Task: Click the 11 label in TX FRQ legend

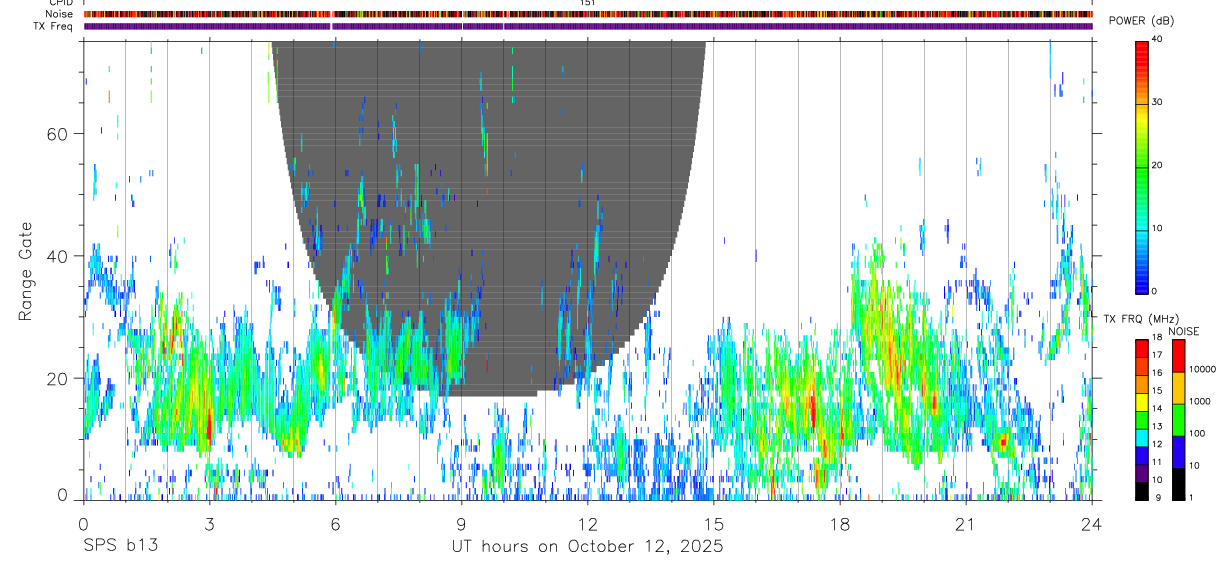Action: (1157, 463)
